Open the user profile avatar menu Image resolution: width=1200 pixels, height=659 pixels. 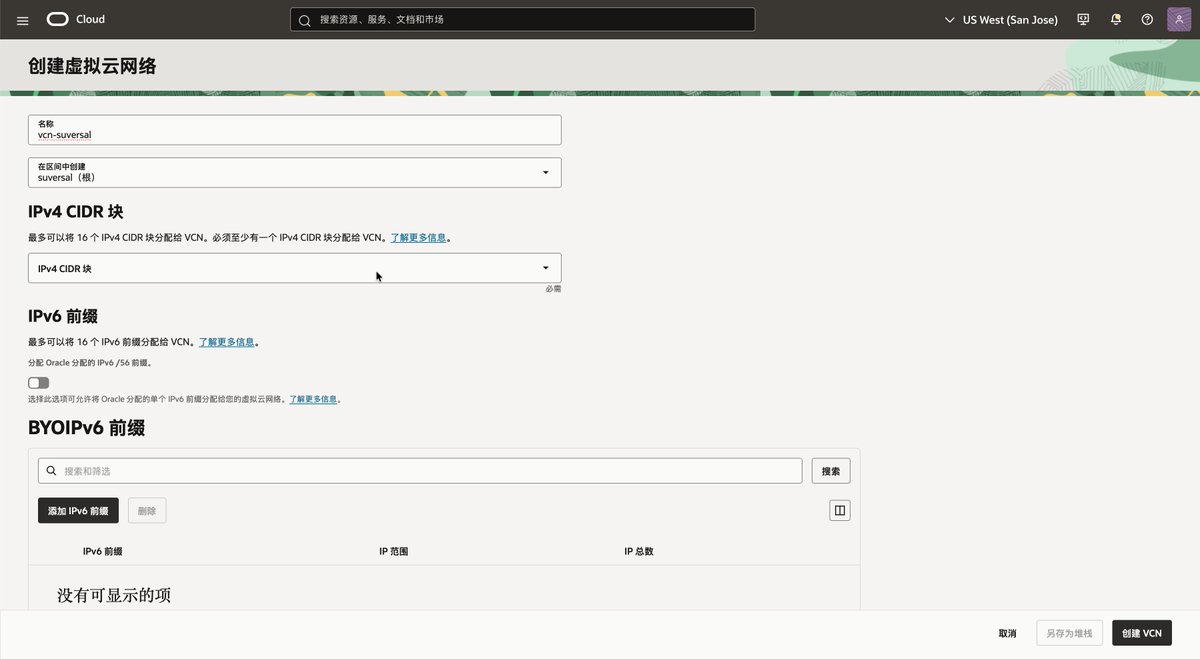[1179, 20]
